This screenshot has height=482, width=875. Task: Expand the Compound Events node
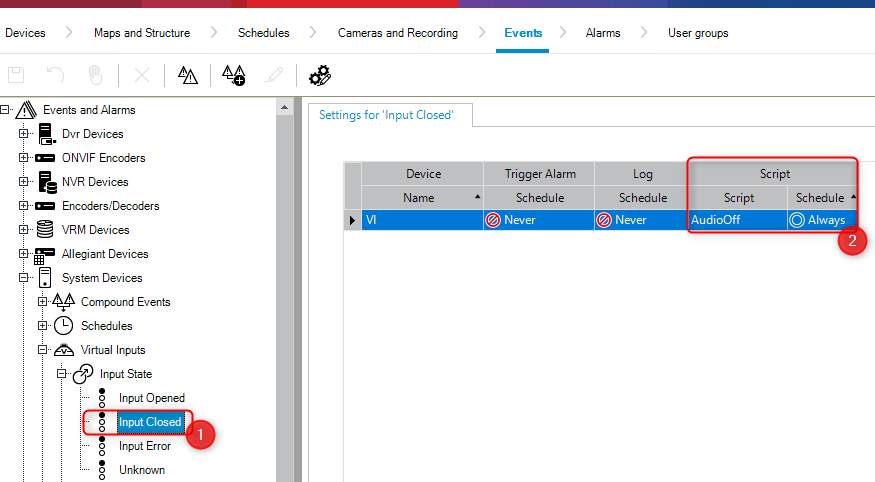point(43,302)
